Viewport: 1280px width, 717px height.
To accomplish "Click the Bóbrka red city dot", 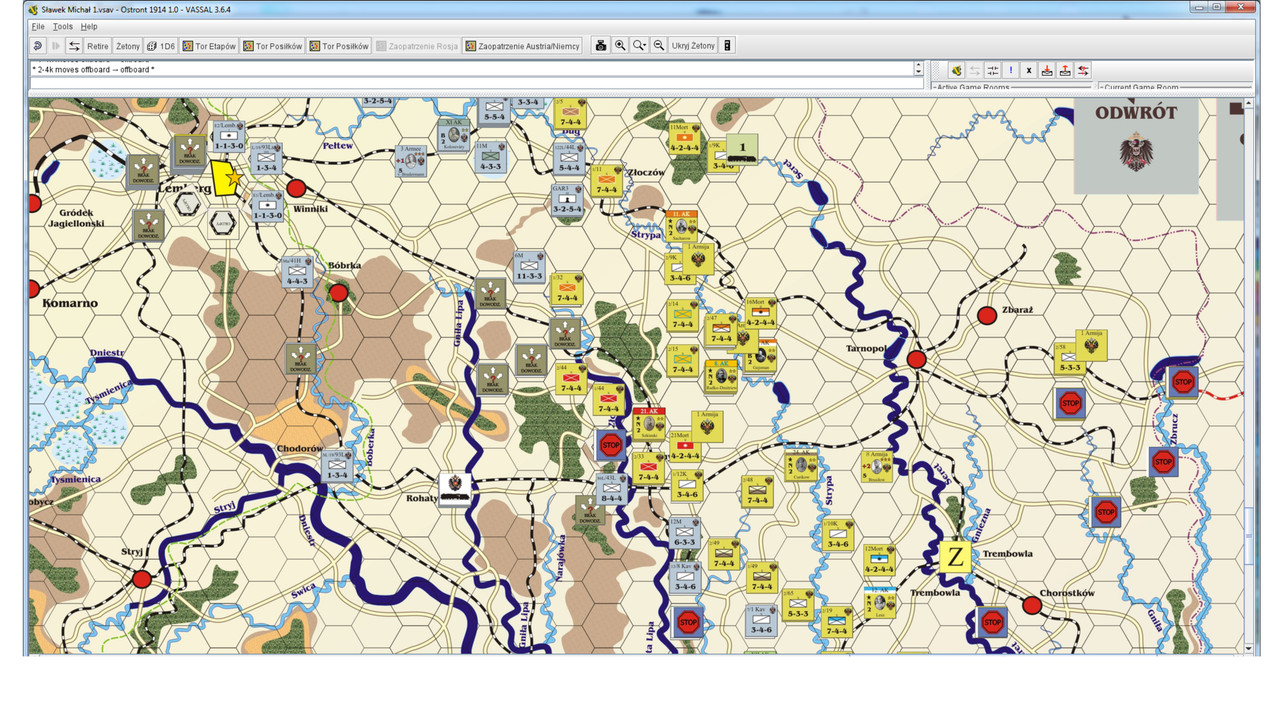I will 338,293.
